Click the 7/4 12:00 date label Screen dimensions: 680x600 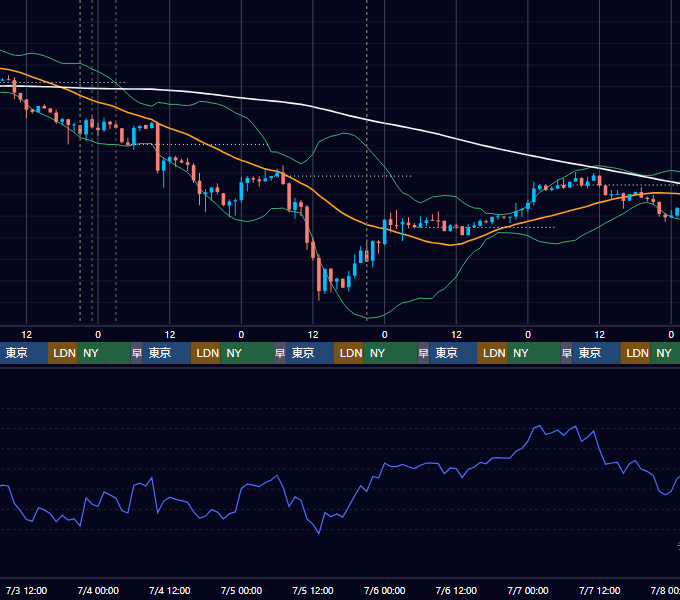[x=170, y=590]
